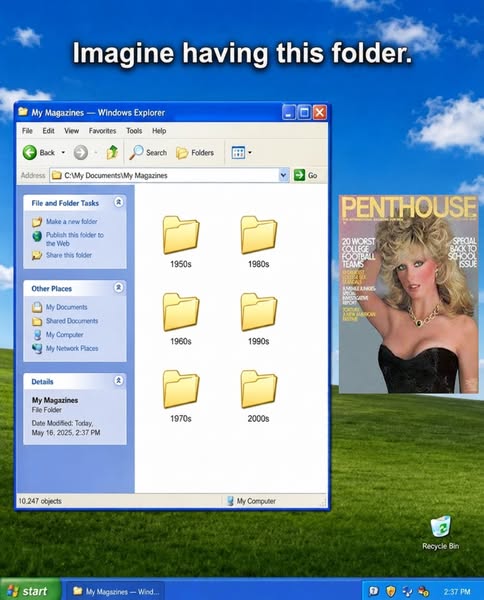Open the Favorites menu
Viewport: 484px width, 600px height.
coord(102,131)
